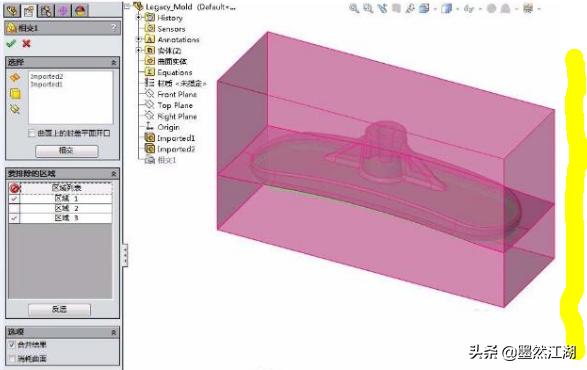Select the Imported2 feature in tree
This screenshot has width=587, height=370.
click(x=176, y=149)
